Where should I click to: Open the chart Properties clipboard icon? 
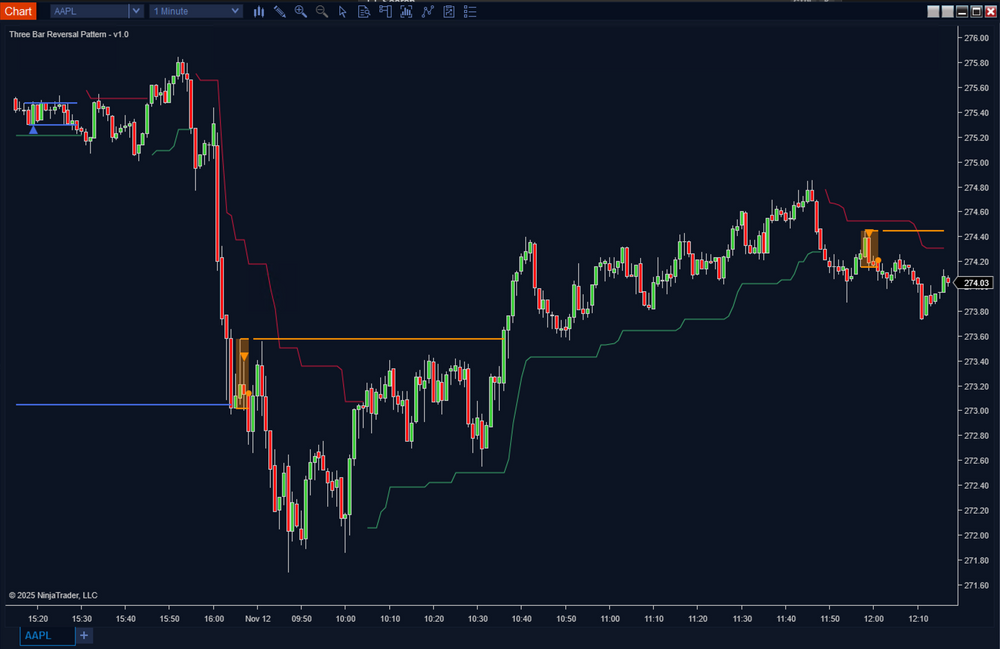click(x=448, y=11)
